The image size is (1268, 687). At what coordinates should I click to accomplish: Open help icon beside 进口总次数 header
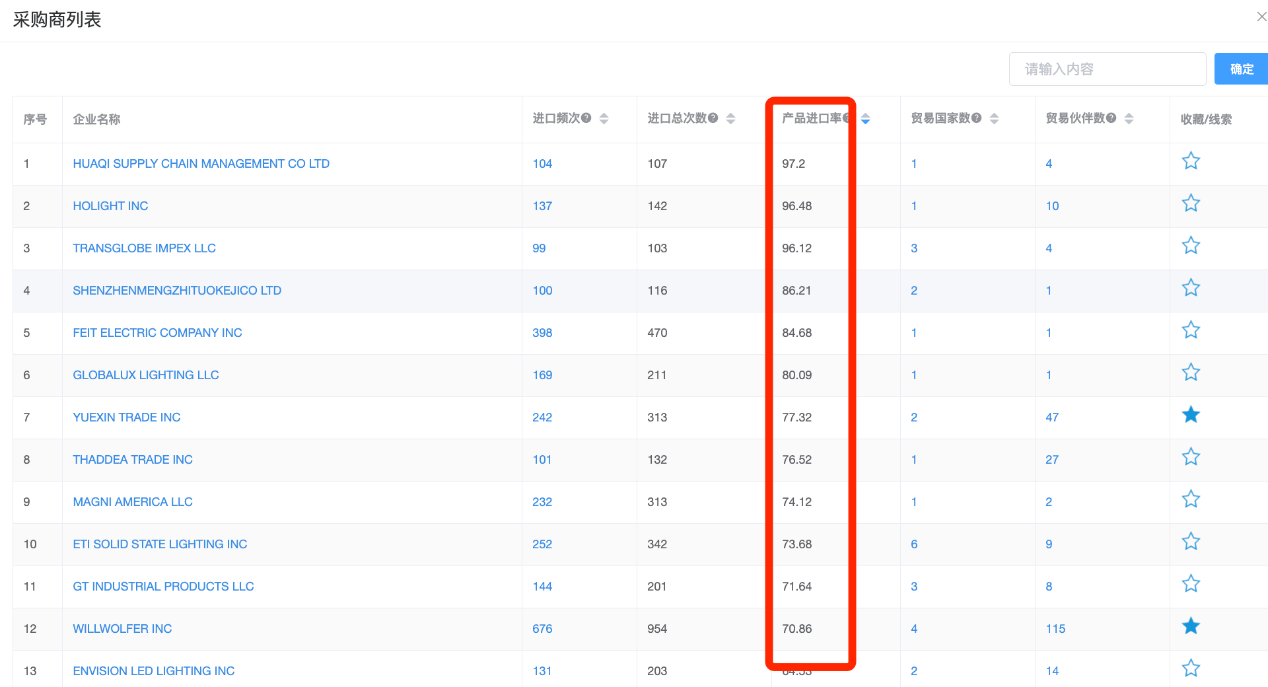pos(713,118)
